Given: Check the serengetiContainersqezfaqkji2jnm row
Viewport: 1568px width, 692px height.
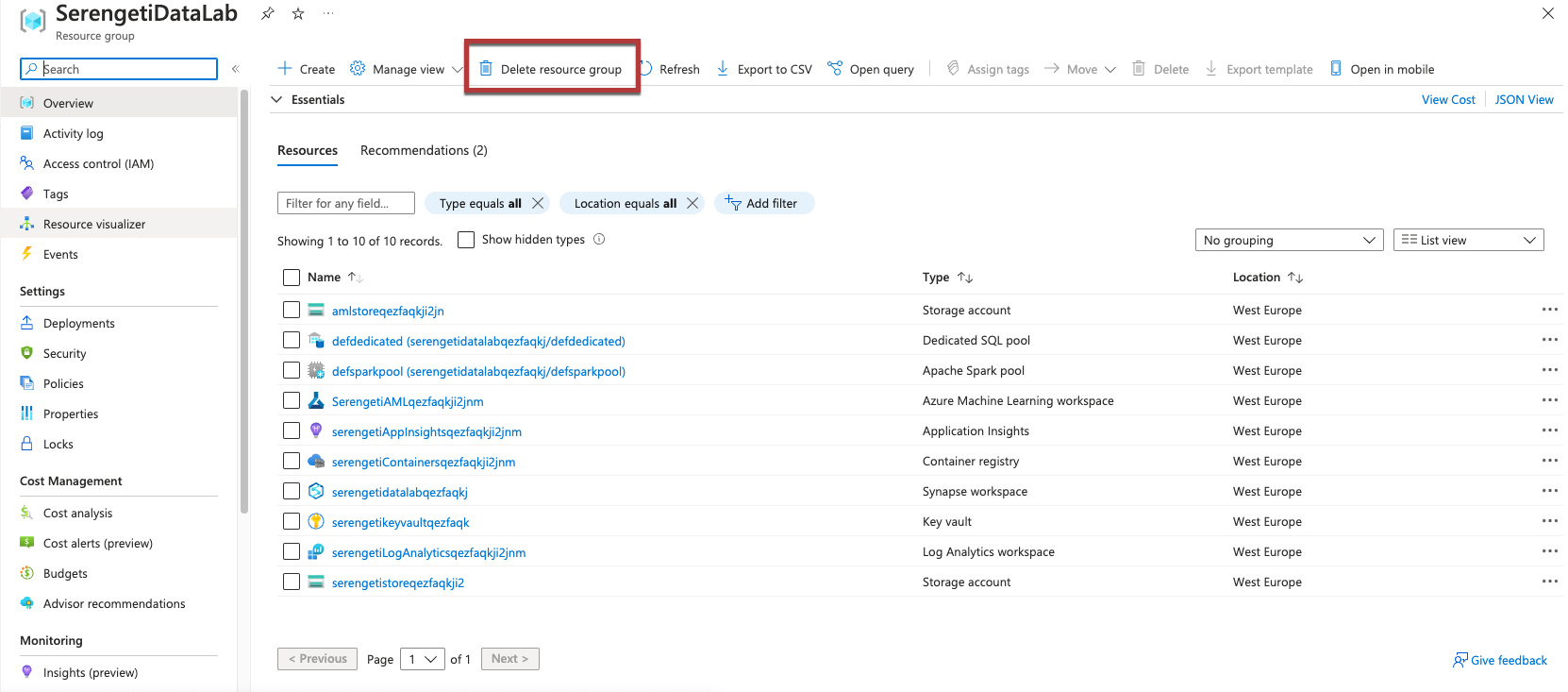Looking at the screenshot, I should 292,461.
